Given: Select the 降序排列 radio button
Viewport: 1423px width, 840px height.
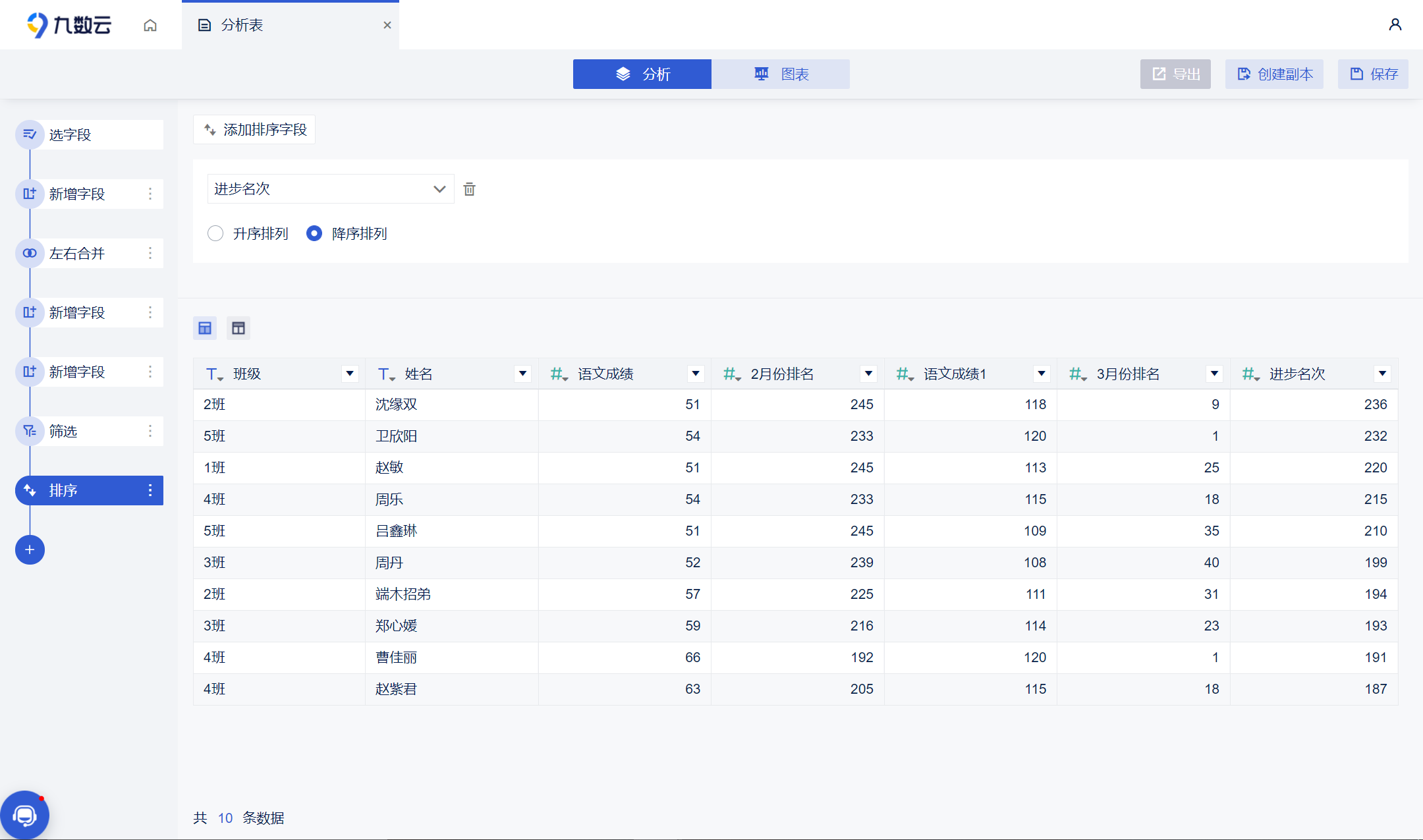Looking at the screenshot, I should [x=314, y=233].
